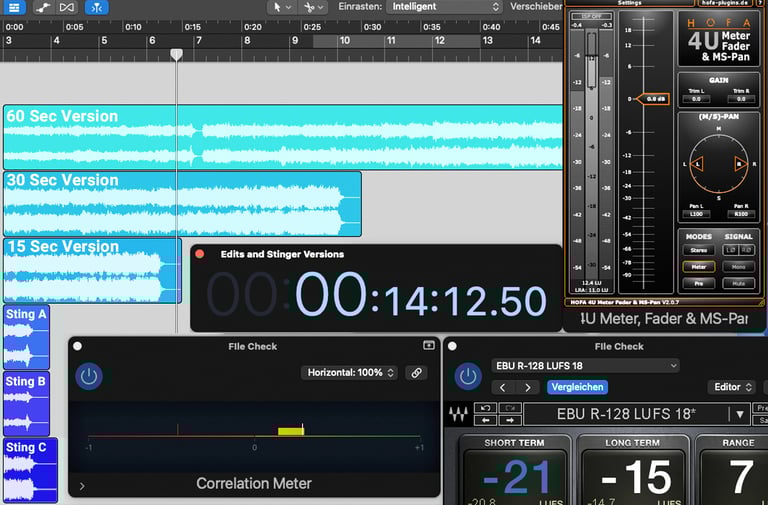The image size is (768, 505).
Task: Click the playhead marker in the ruler
Action: [176, 54]
